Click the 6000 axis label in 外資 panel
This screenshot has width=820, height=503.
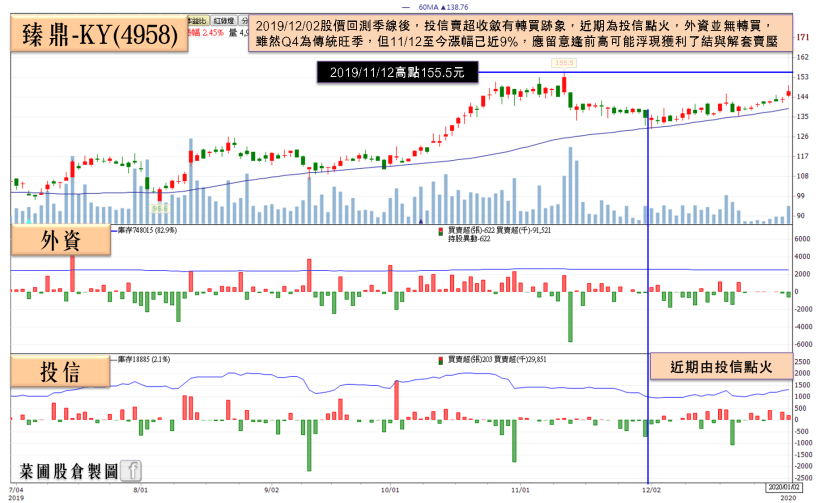(802, 239)
